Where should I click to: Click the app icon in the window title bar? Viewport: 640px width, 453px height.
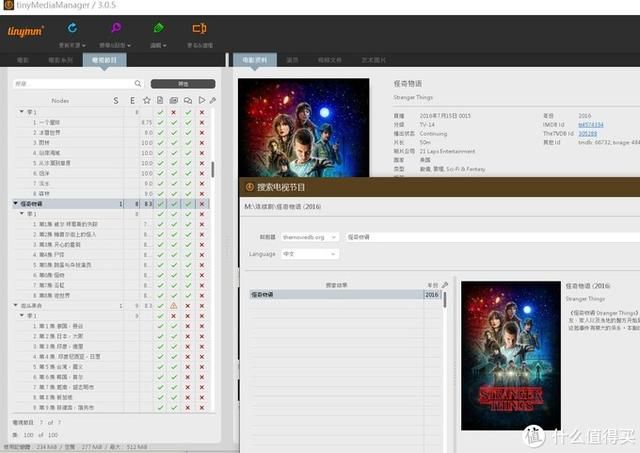click(8, 5)
